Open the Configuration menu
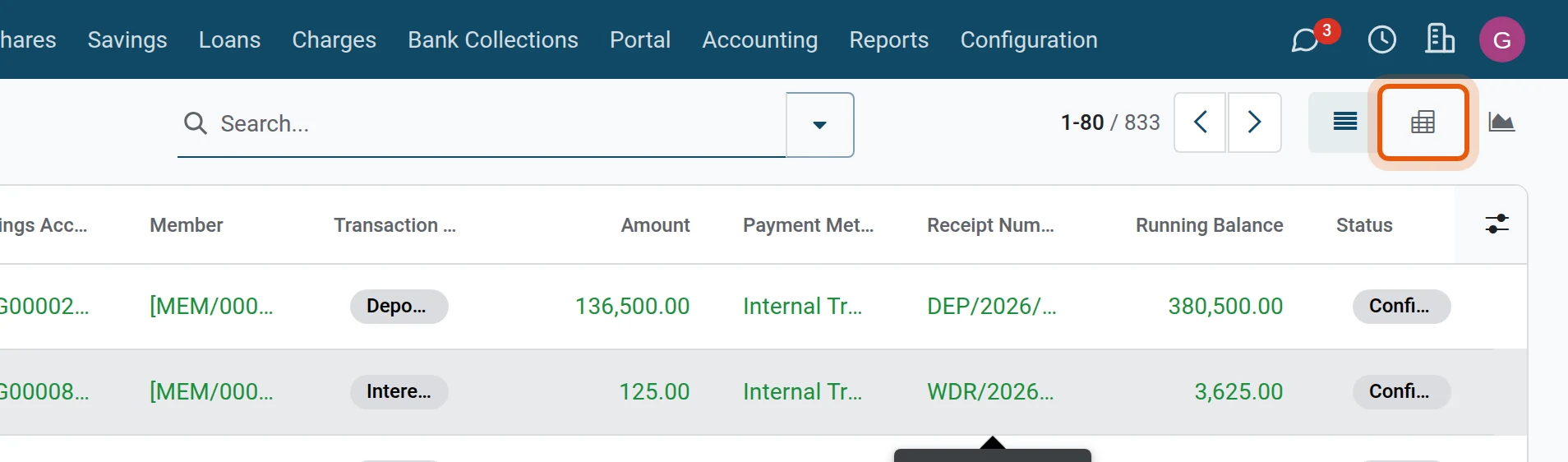This screenshot has height=462, width=1568. 1029,39
